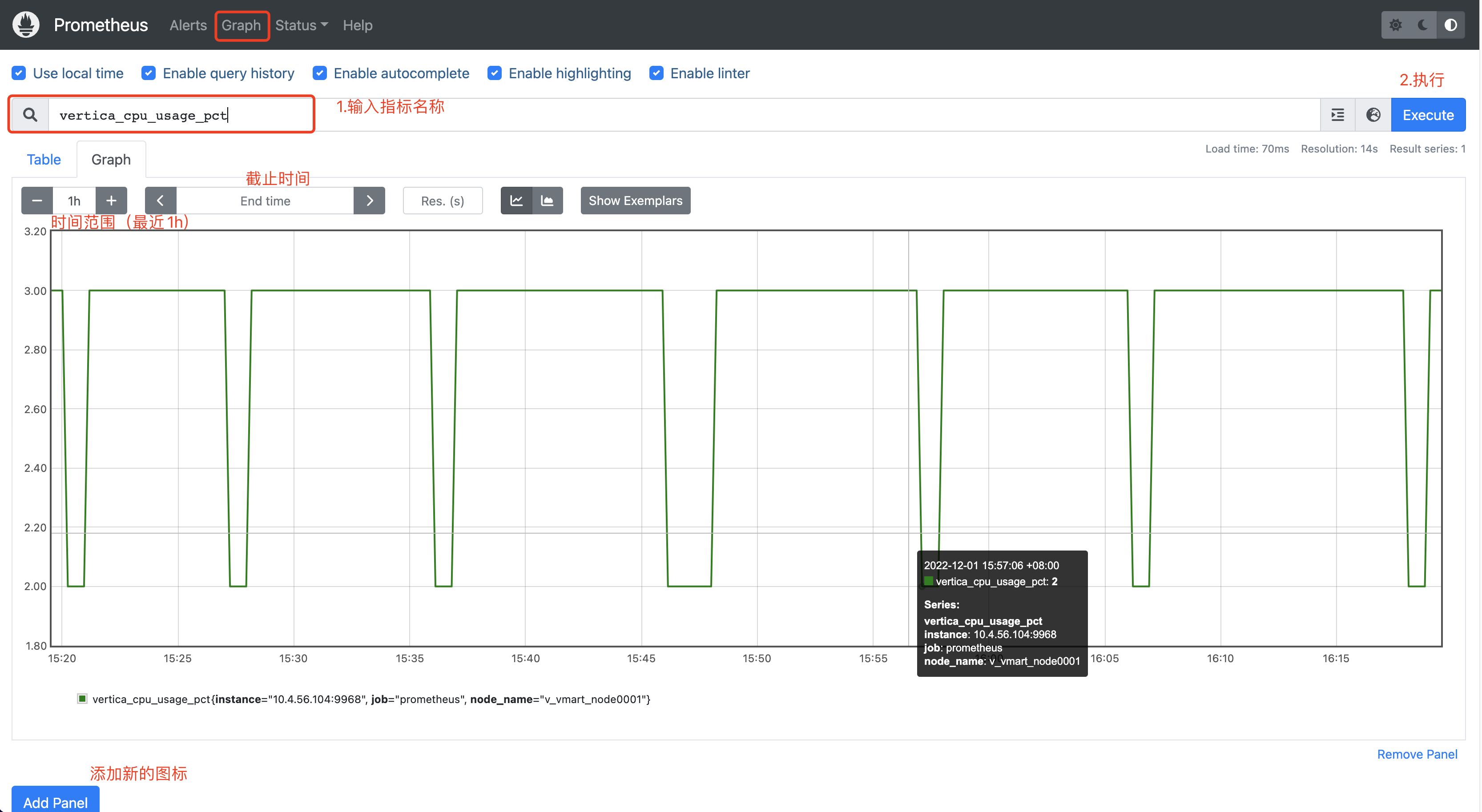
Task: Click the green legend series swatch
Action: pyautogui.click(x=82, y=699)
